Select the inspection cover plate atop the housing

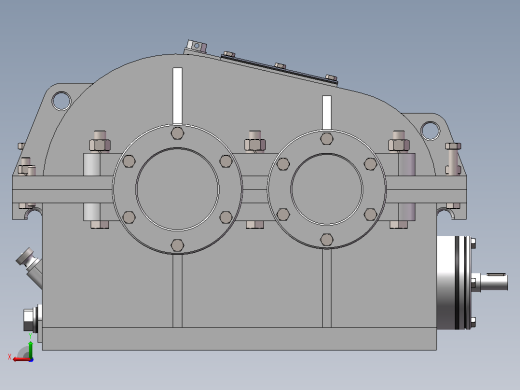(x=279, y=69)
